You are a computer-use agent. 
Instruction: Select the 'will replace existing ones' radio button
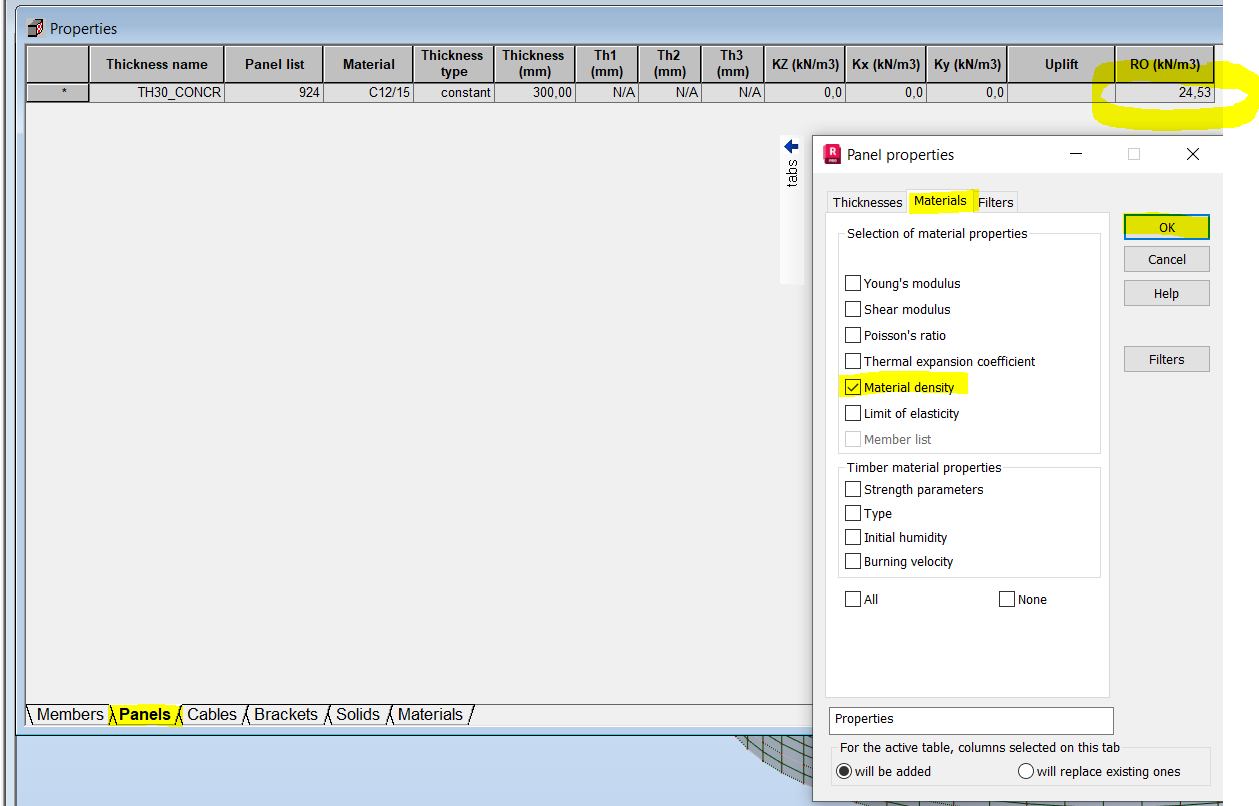coord(1026,771)
